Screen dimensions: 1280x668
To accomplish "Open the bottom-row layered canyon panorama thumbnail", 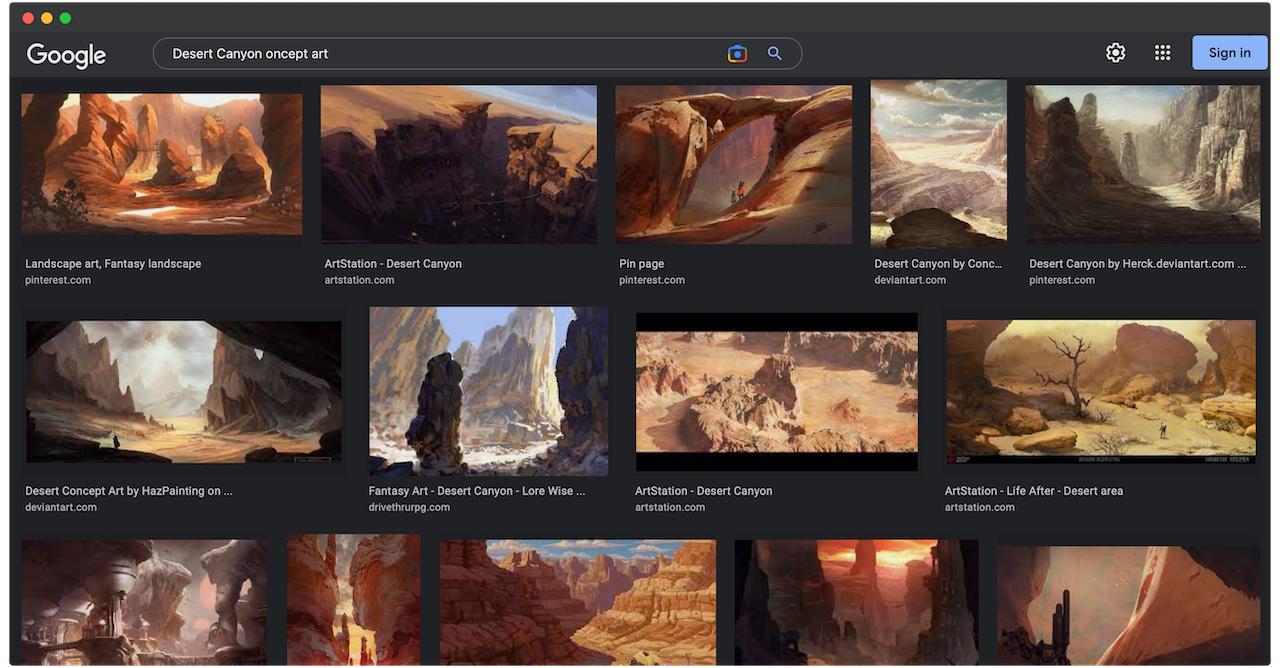I will [x=578, y=602].
